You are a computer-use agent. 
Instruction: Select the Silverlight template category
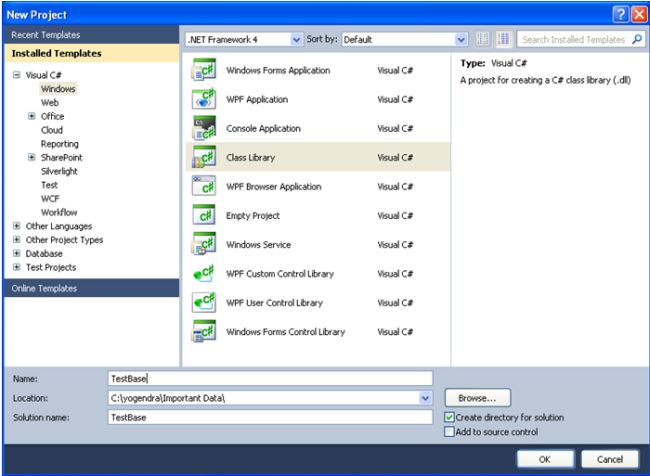(x=59, y=171)
